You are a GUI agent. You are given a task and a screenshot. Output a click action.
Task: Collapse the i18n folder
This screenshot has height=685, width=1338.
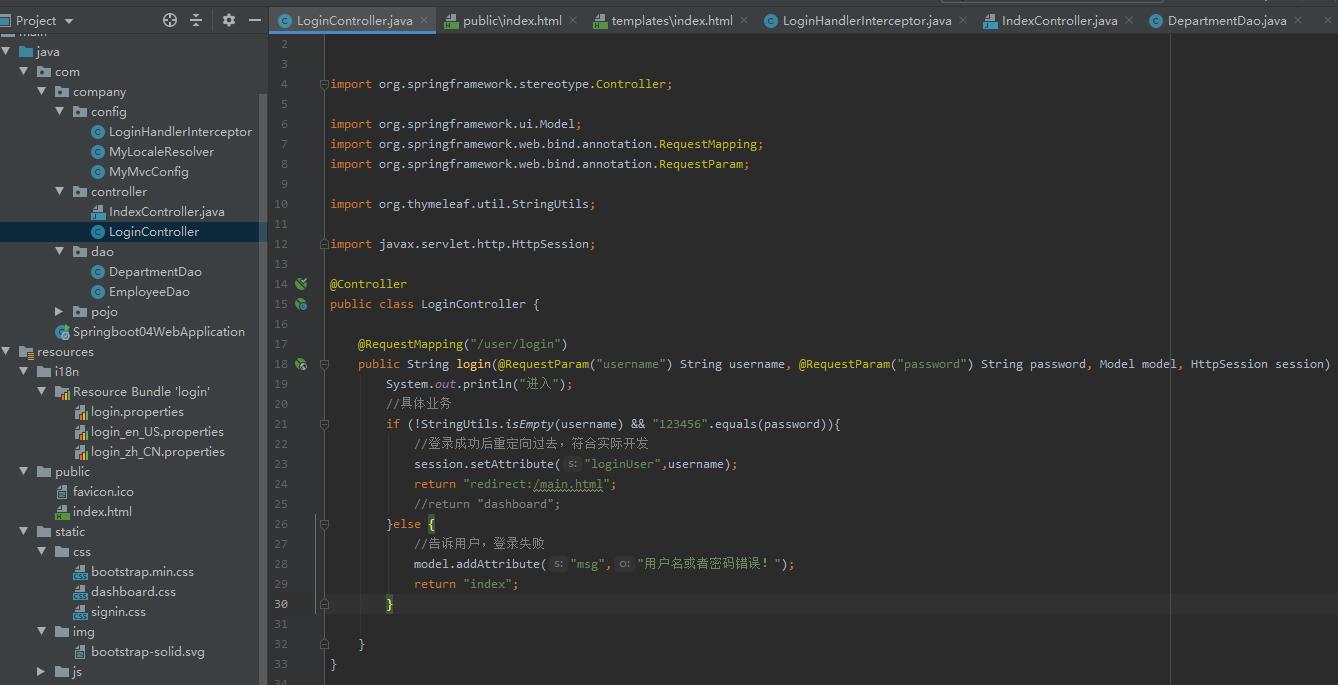click(25, 372)
